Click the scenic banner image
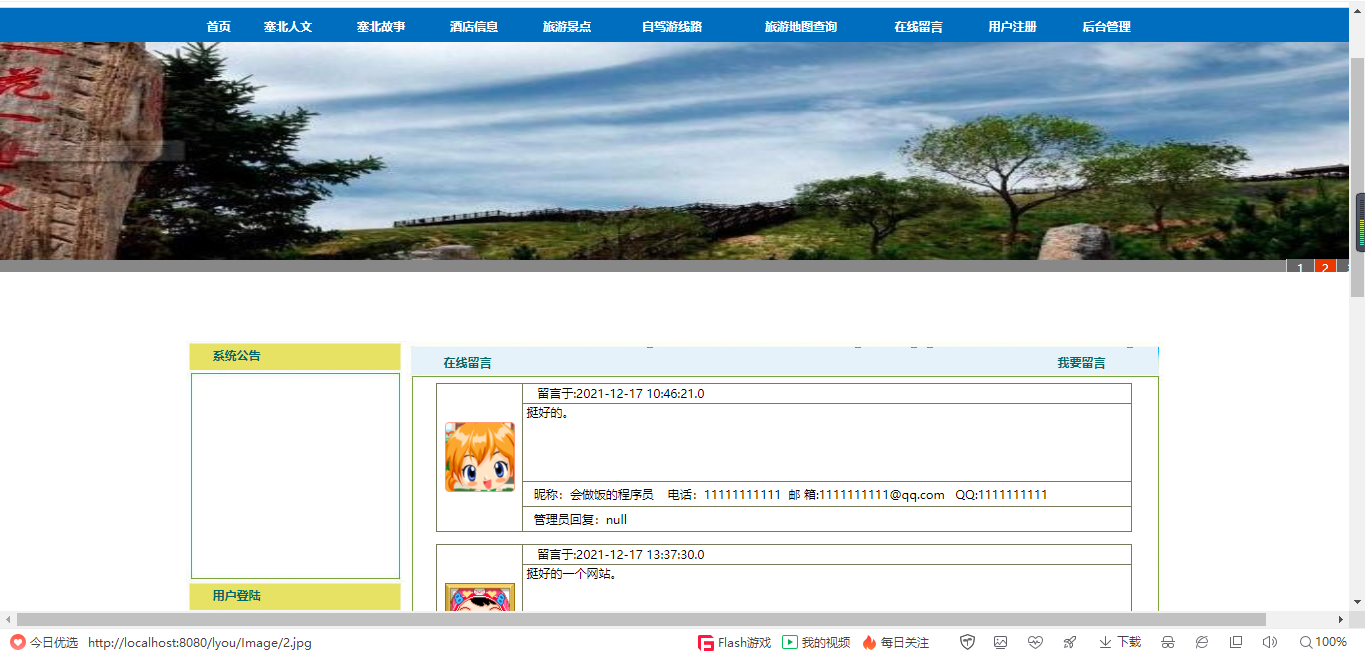The height and width of the screenshot is (654, 1365). [675, 151]
